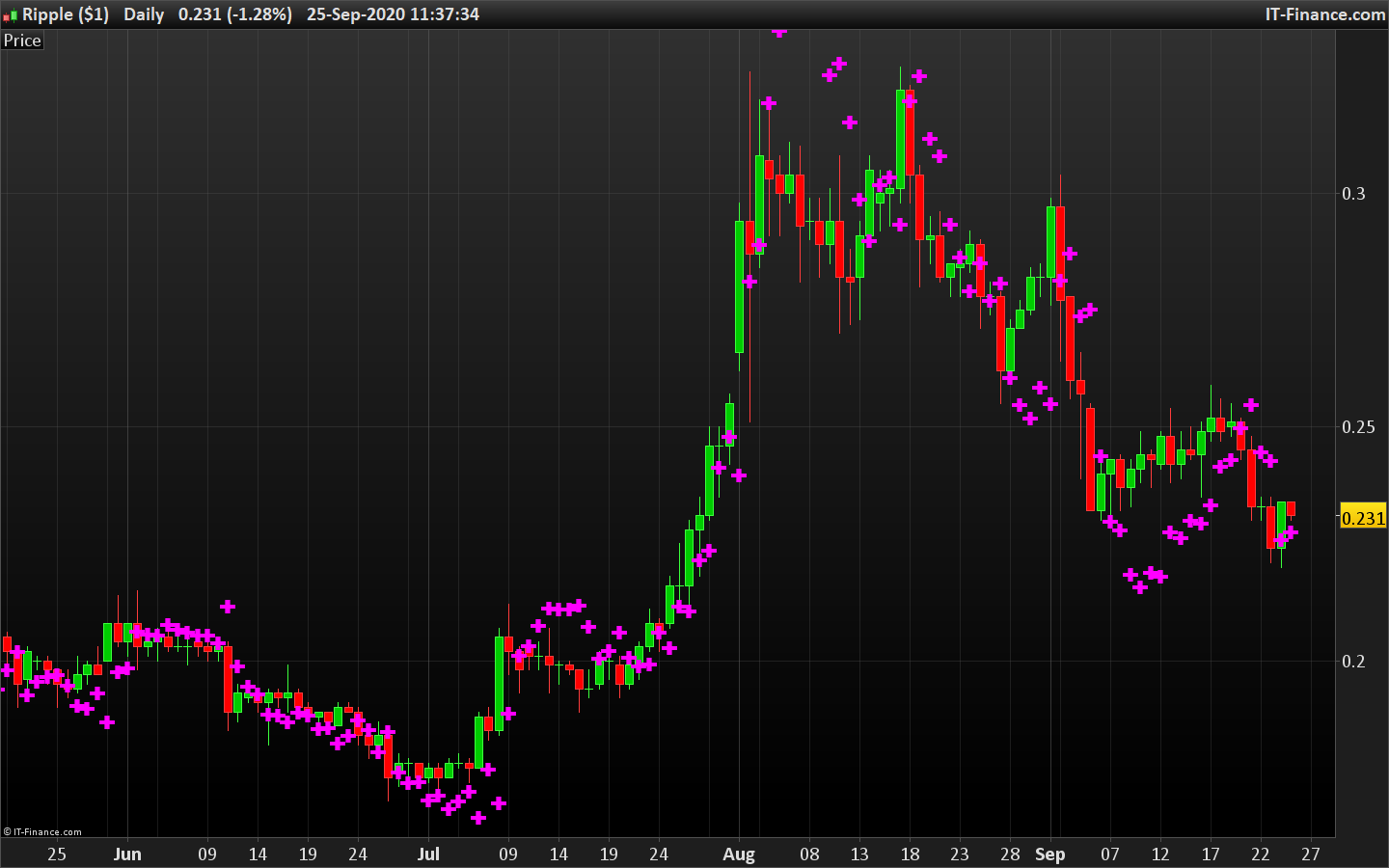Click the '© IT-Finance.com' copyright text
Viewport: 1389px width, 868px height.
(x=42, y=831)
